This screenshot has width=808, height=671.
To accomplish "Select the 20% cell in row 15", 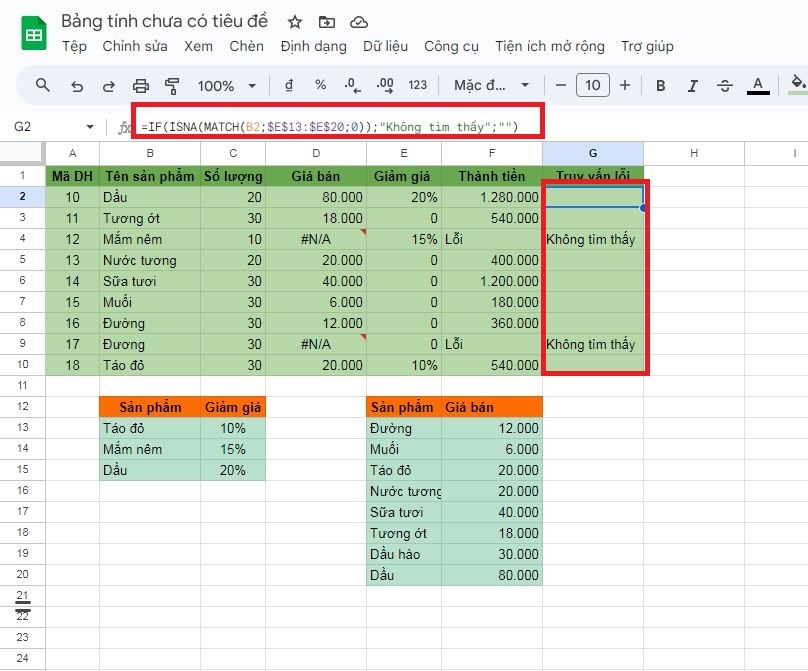I will [x=233, y=470].
